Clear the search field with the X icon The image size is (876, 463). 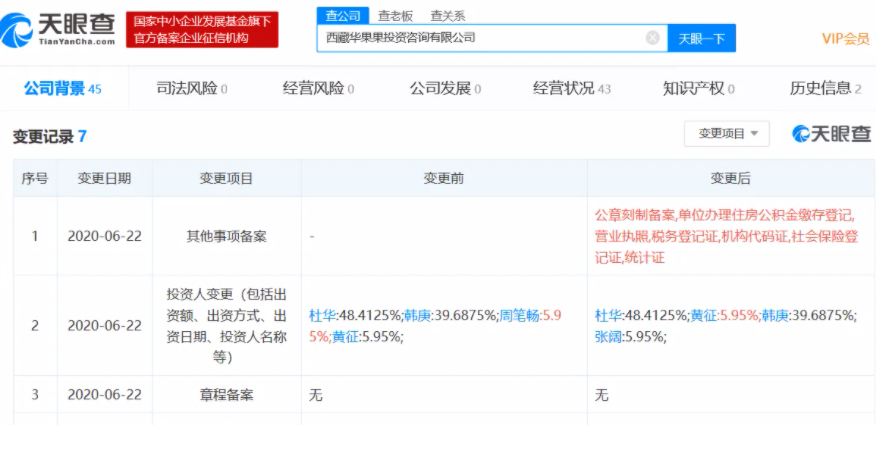click(652, 38)
